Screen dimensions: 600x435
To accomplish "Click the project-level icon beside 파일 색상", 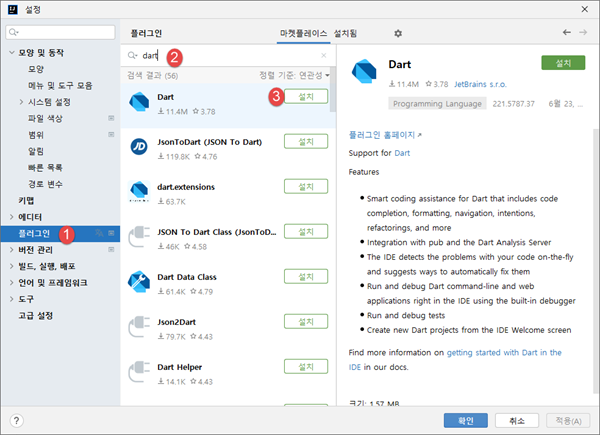I will (x=111, y=118).
